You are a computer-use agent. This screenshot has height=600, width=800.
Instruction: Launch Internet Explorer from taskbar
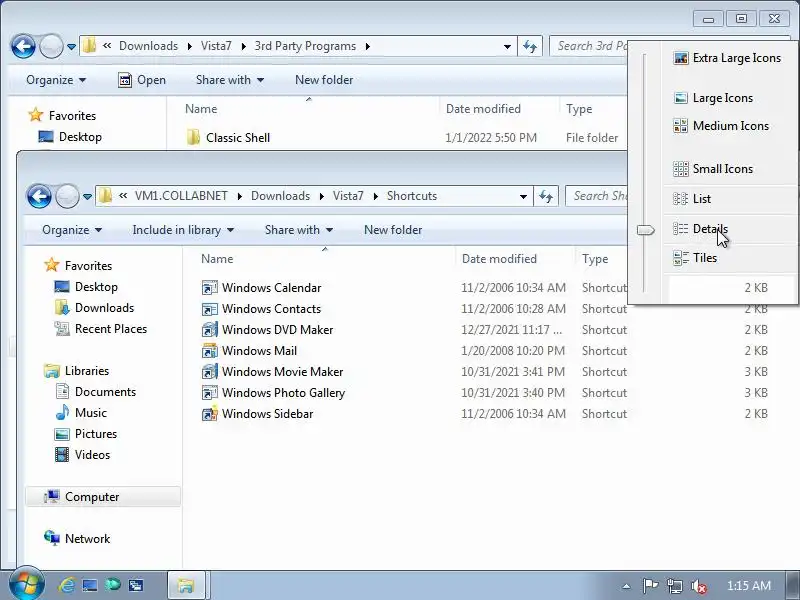pos(66,585)
